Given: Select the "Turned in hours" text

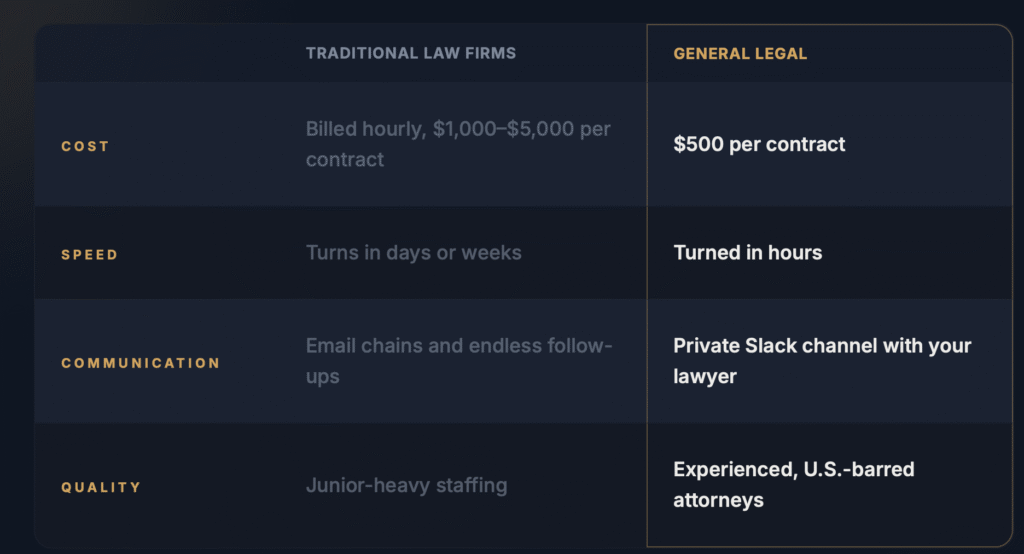Looking at the screenshot, I should [x=747, y=253].
